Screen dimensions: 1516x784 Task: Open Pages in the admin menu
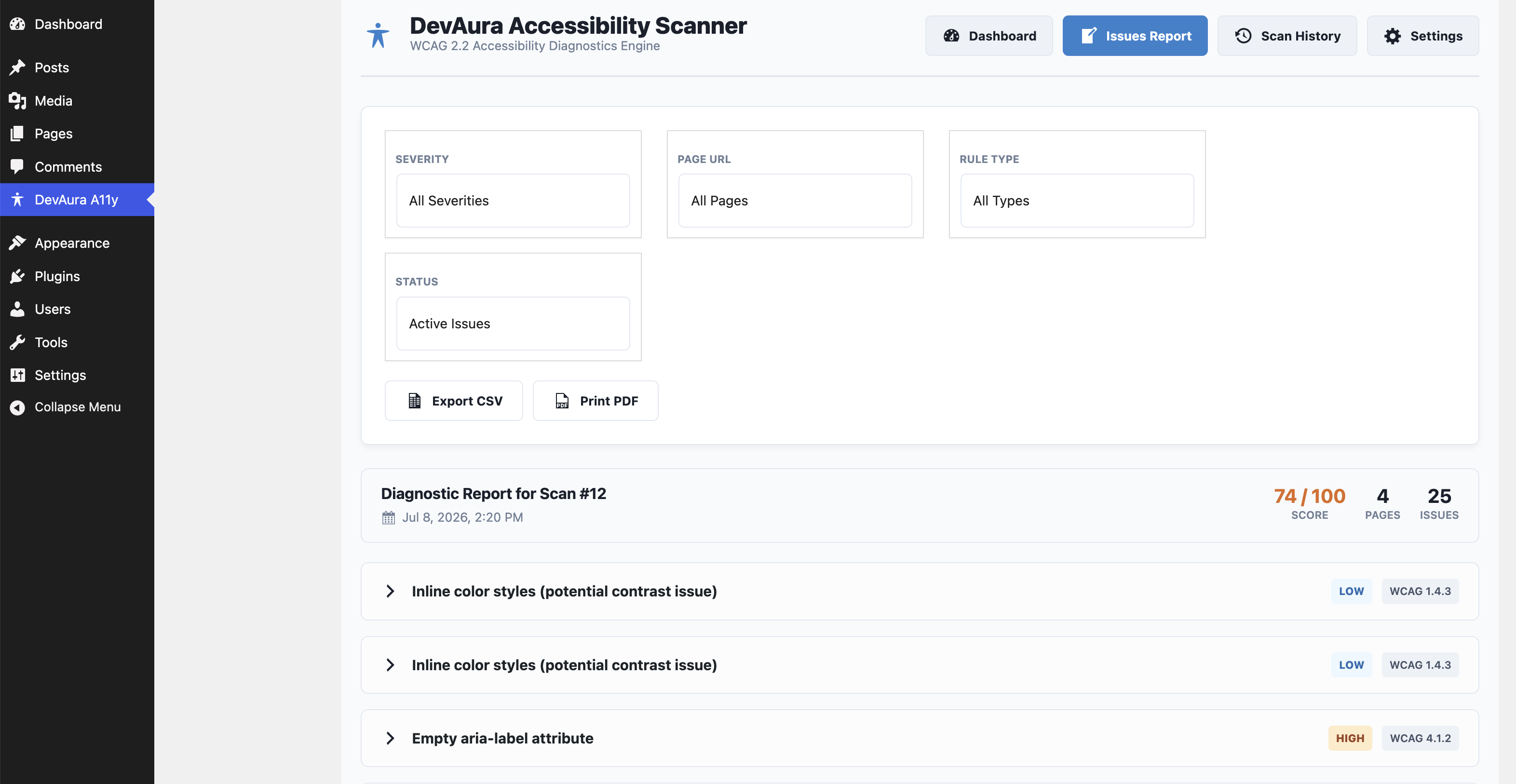(x=77, y=134)
